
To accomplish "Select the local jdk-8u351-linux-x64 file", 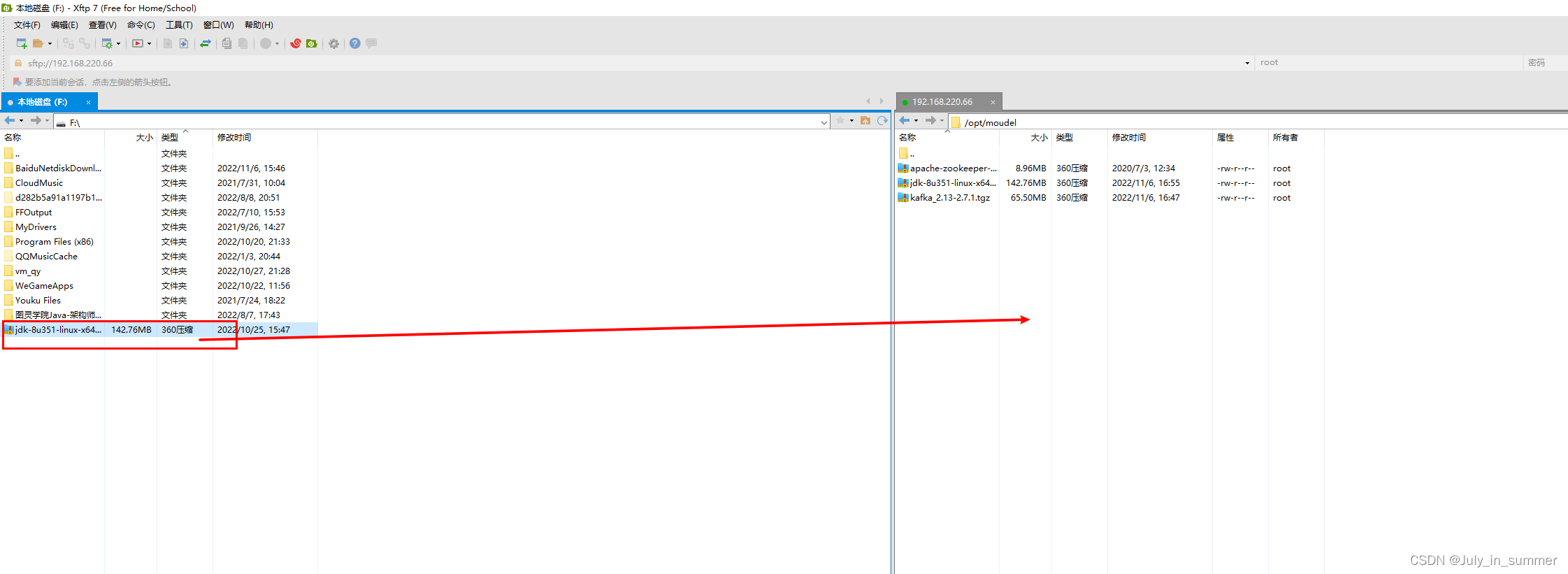I will pyautogui.click(x=53, y=330).
